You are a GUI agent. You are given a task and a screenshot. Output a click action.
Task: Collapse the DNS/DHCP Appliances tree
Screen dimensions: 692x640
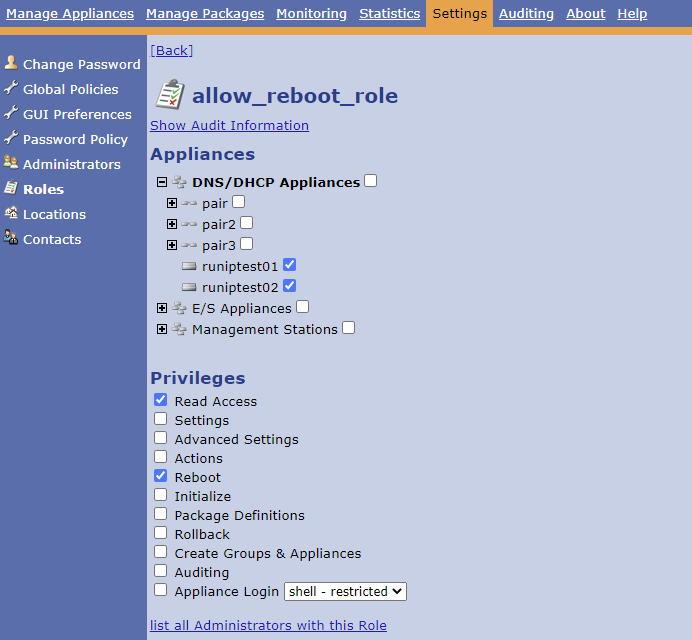[x=162, y=182]
